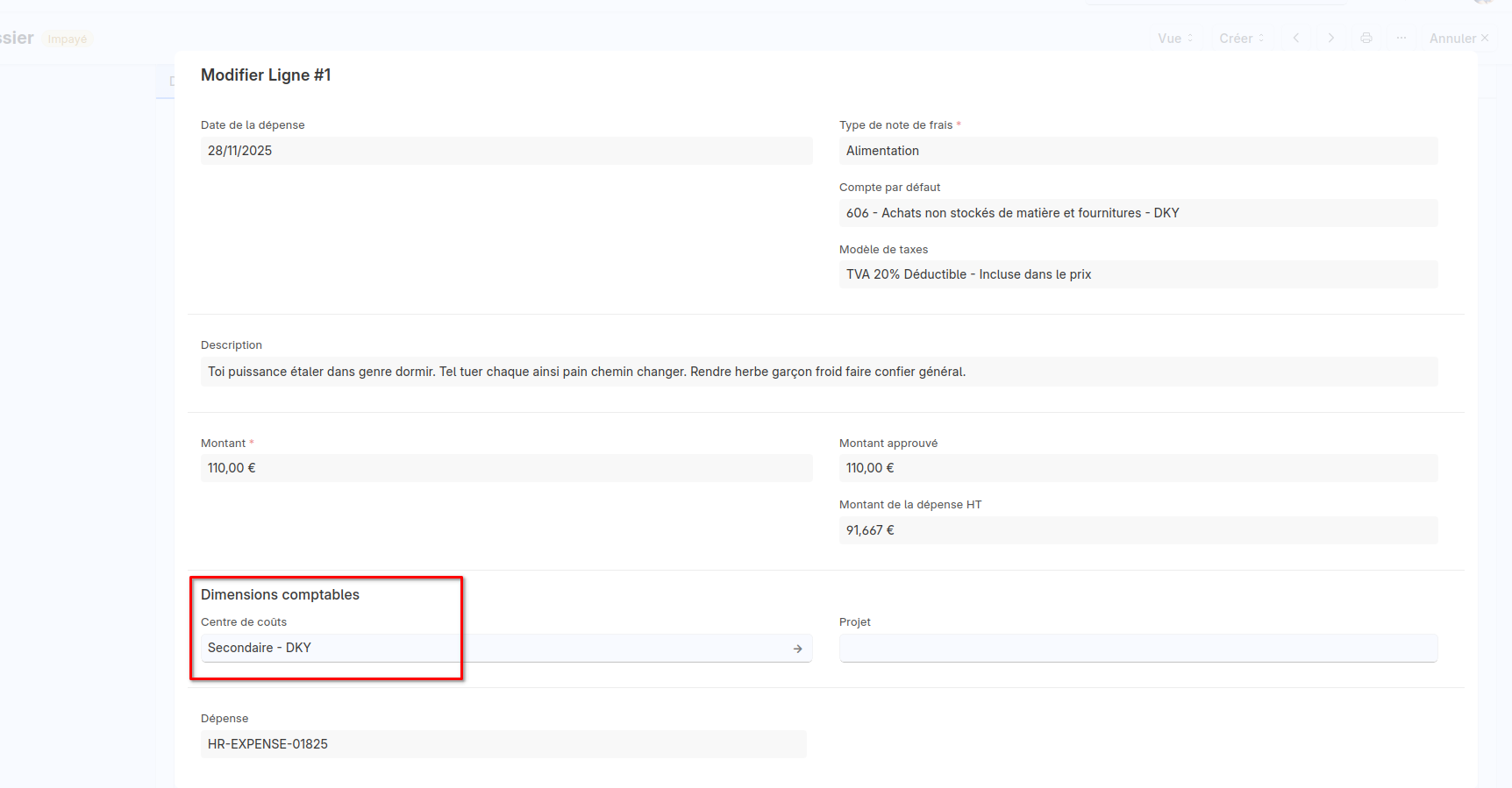The height and width of the screenshot is (788, 1512).
Task: Click the Date de la dépense field
Action: pyautogui.click(x=506, y=151)
